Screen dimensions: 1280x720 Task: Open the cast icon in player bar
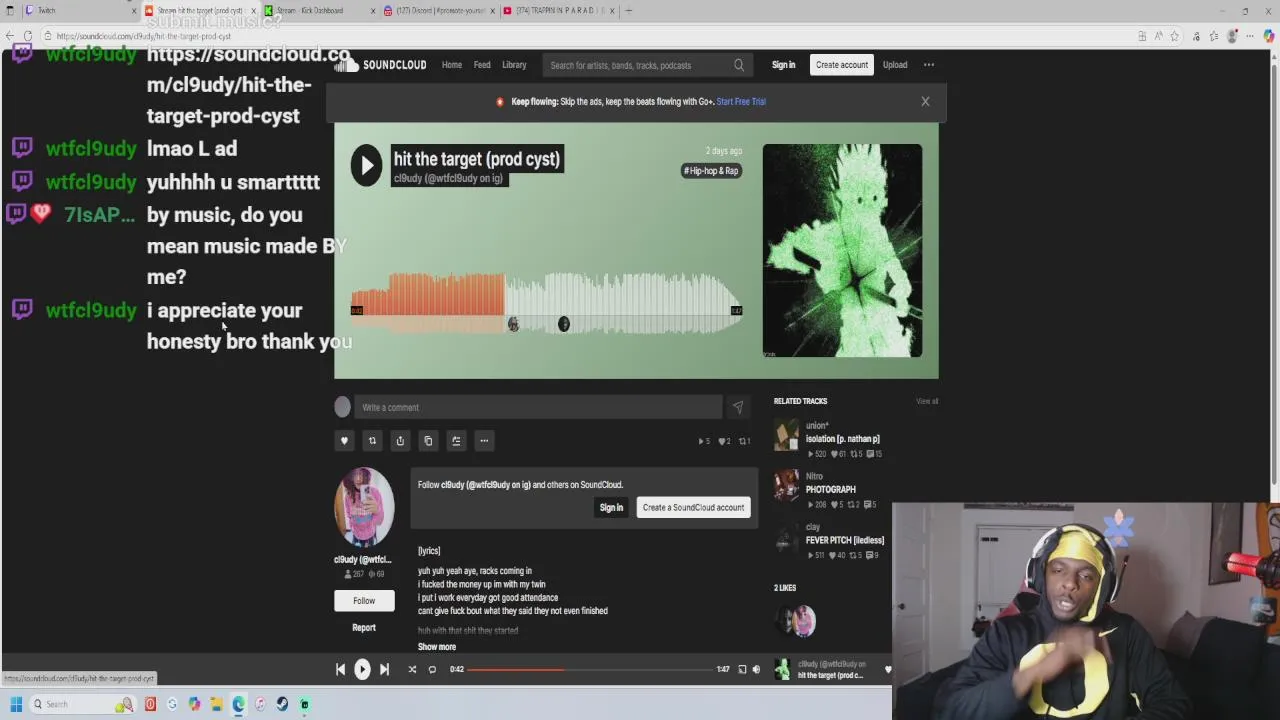tap(742, 669)
